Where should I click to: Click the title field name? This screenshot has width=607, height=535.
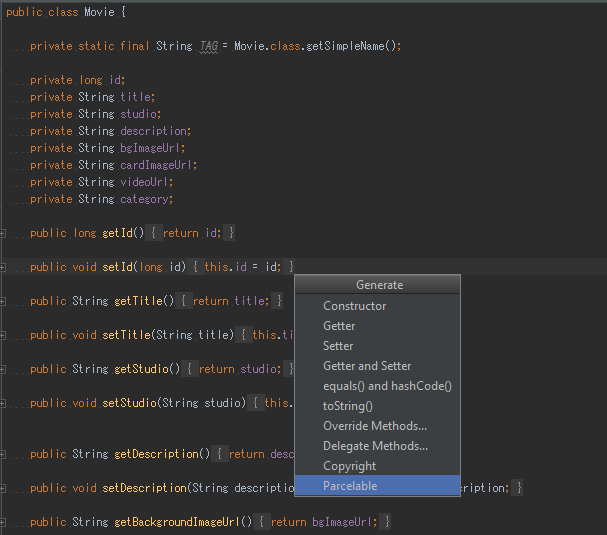pyautogui.click(x=135, y=97)
